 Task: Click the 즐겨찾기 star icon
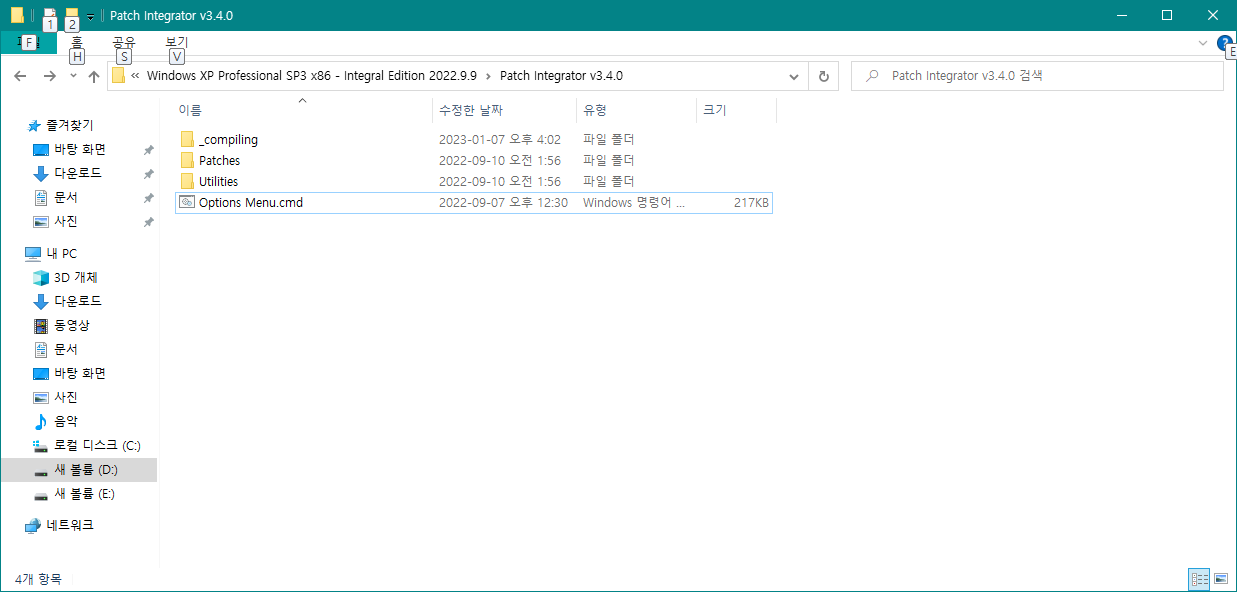pyautogui.click(x=34, y=125)
